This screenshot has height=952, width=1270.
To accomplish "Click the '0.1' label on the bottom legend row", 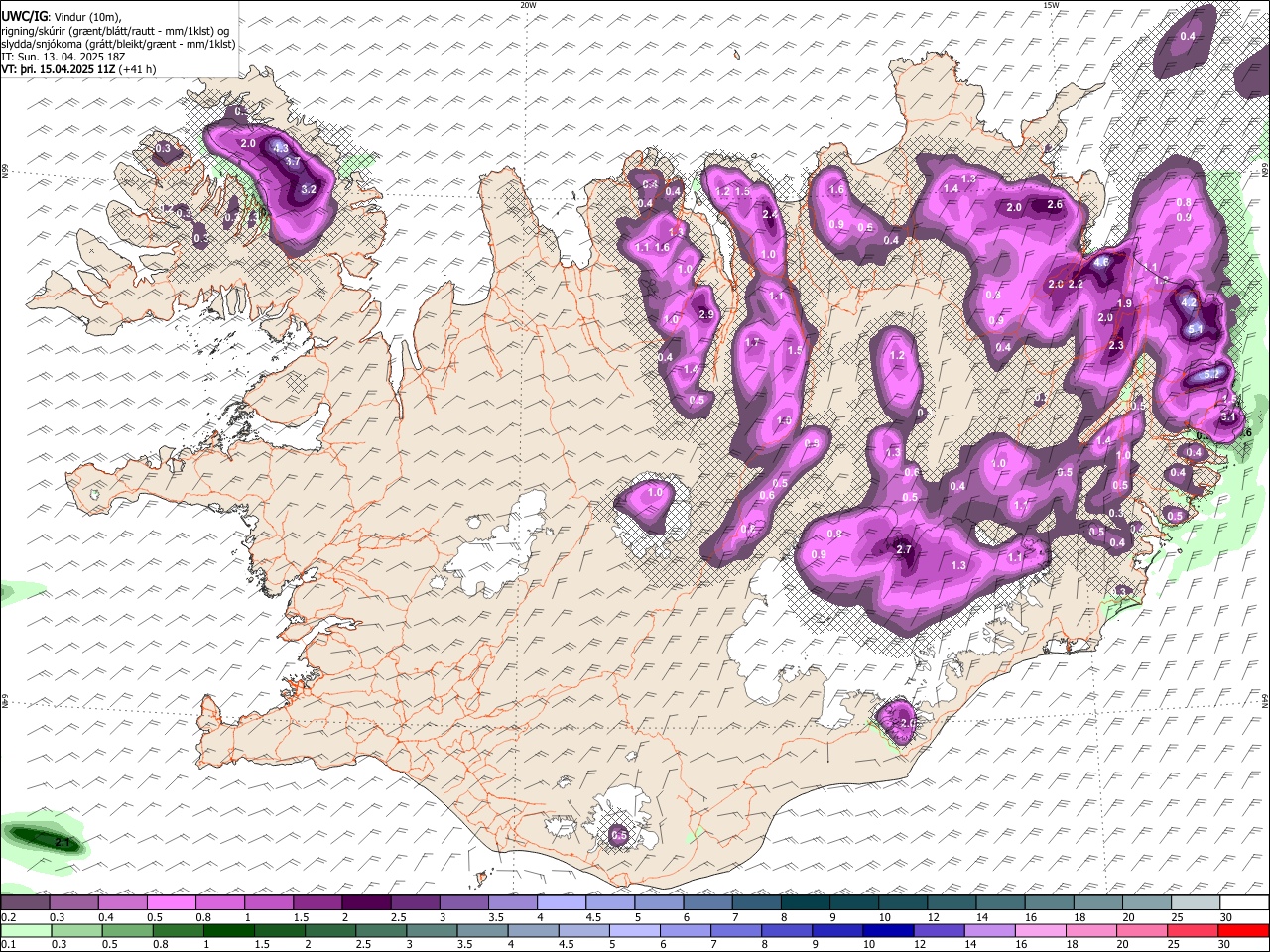I will [x=9, y=944].
